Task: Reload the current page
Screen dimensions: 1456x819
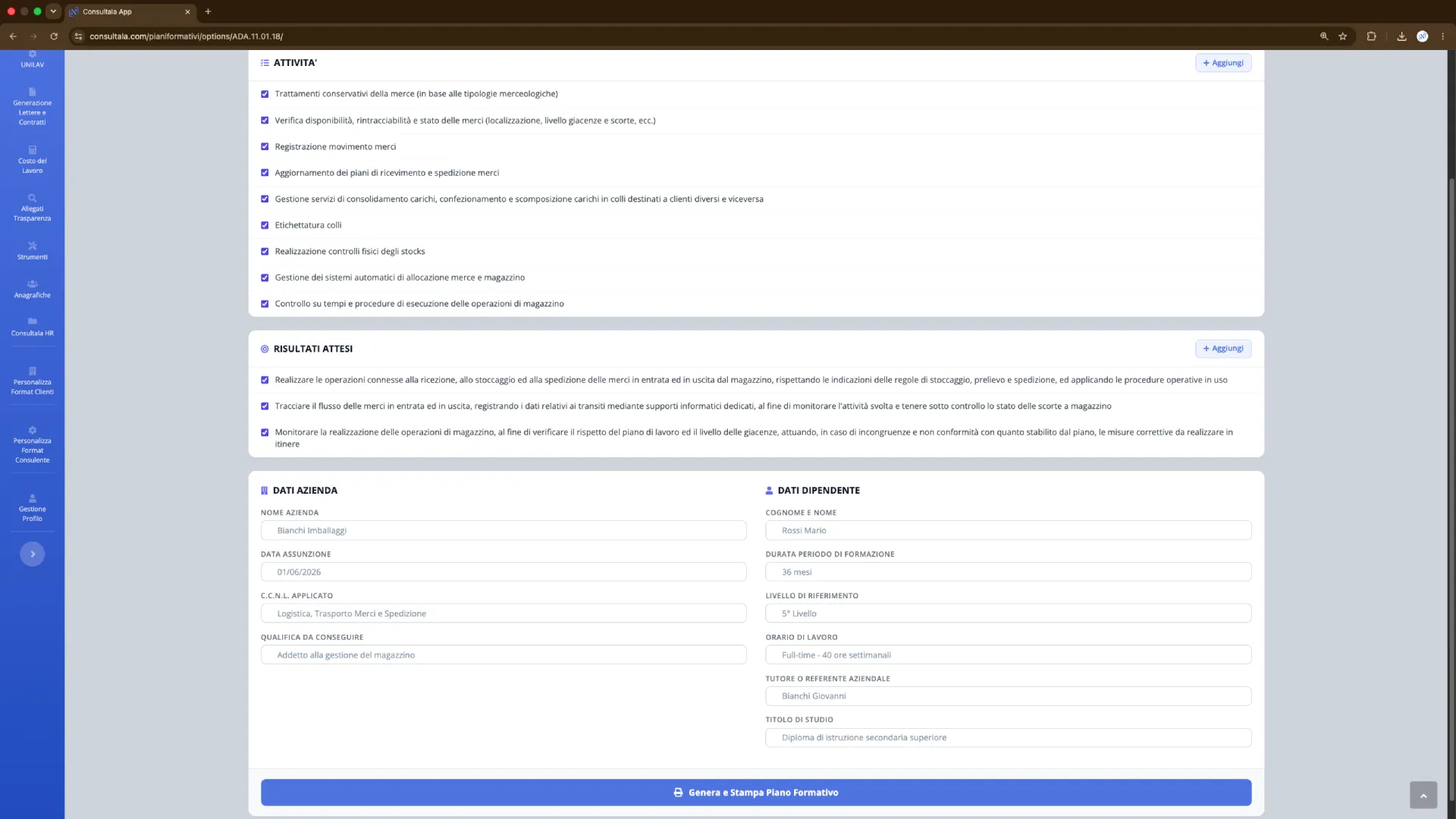Action: [54, 36]
